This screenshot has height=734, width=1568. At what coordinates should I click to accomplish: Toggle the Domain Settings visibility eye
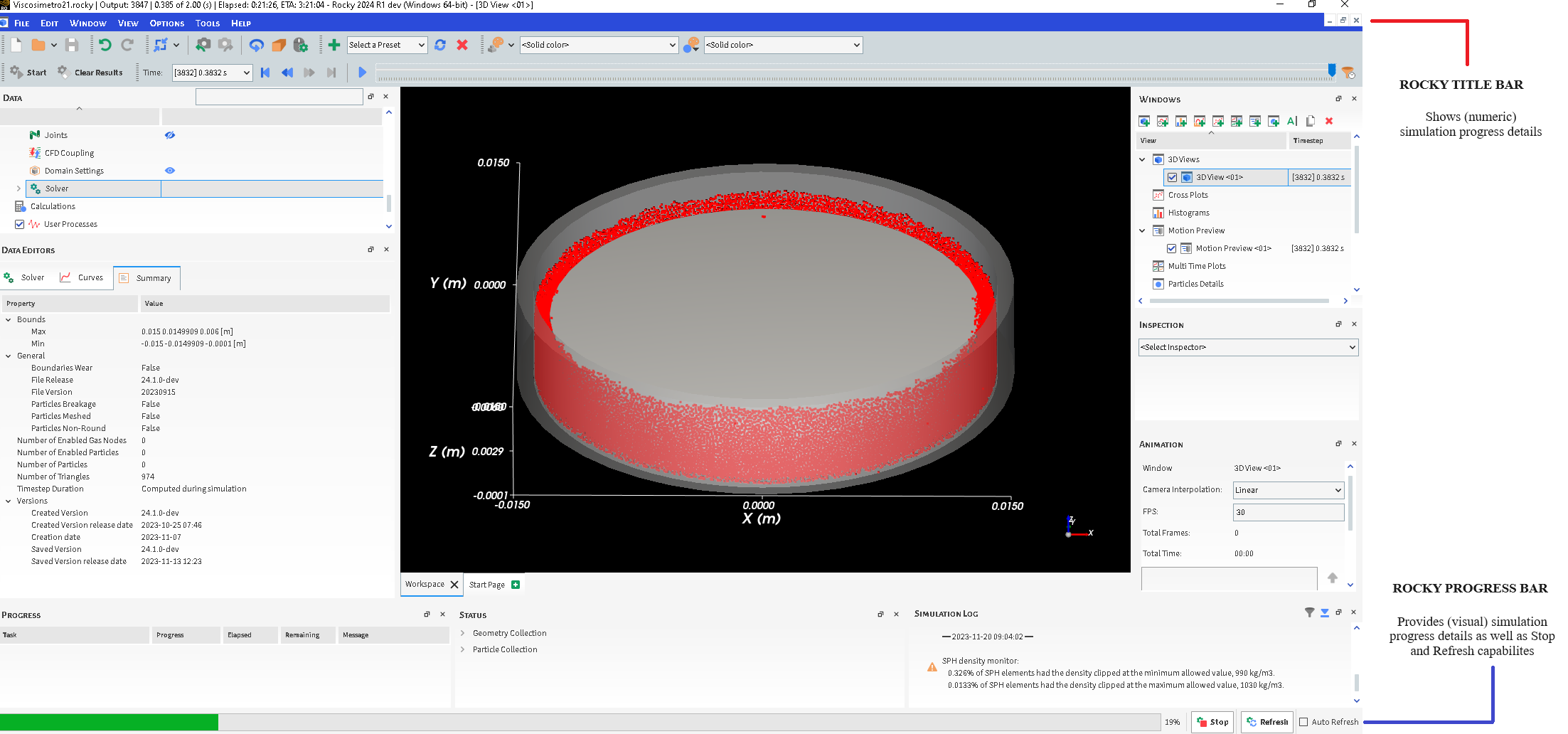(x=170, y=171)
